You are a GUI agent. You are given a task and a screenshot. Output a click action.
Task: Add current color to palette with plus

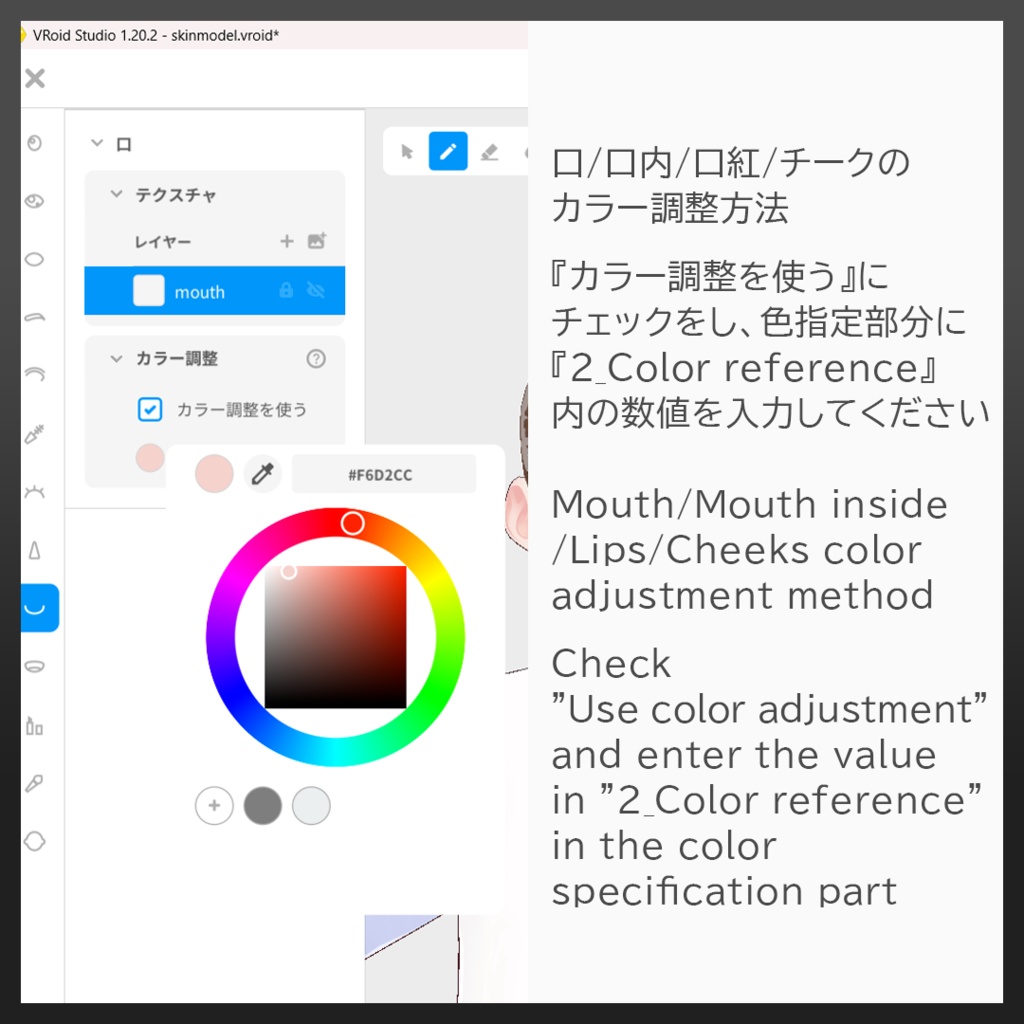[214, 805]
